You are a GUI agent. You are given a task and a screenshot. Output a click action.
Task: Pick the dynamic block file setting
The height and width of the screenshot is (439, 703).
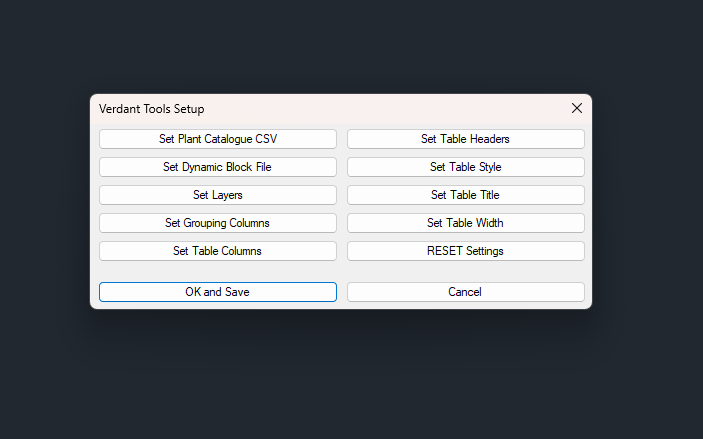click(x=217, y=167)
